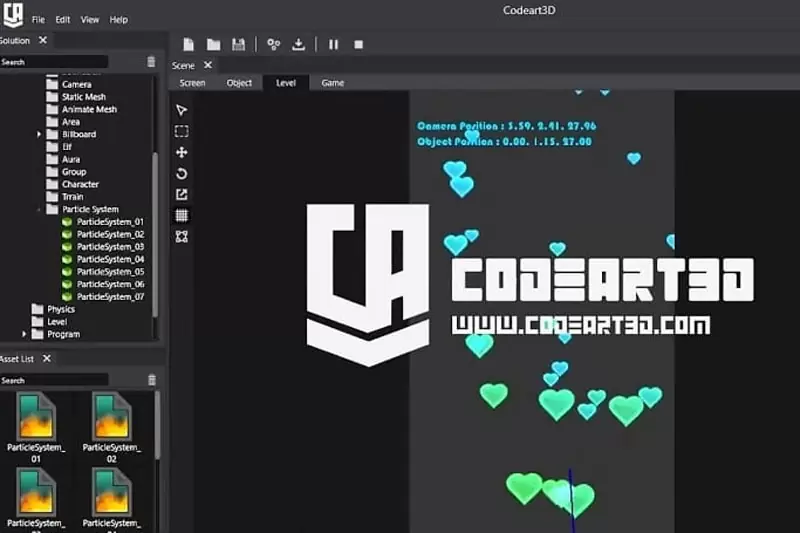Switch to the Game tab
The height and width of the screenshot is (533, 800).
coord(333,83)
